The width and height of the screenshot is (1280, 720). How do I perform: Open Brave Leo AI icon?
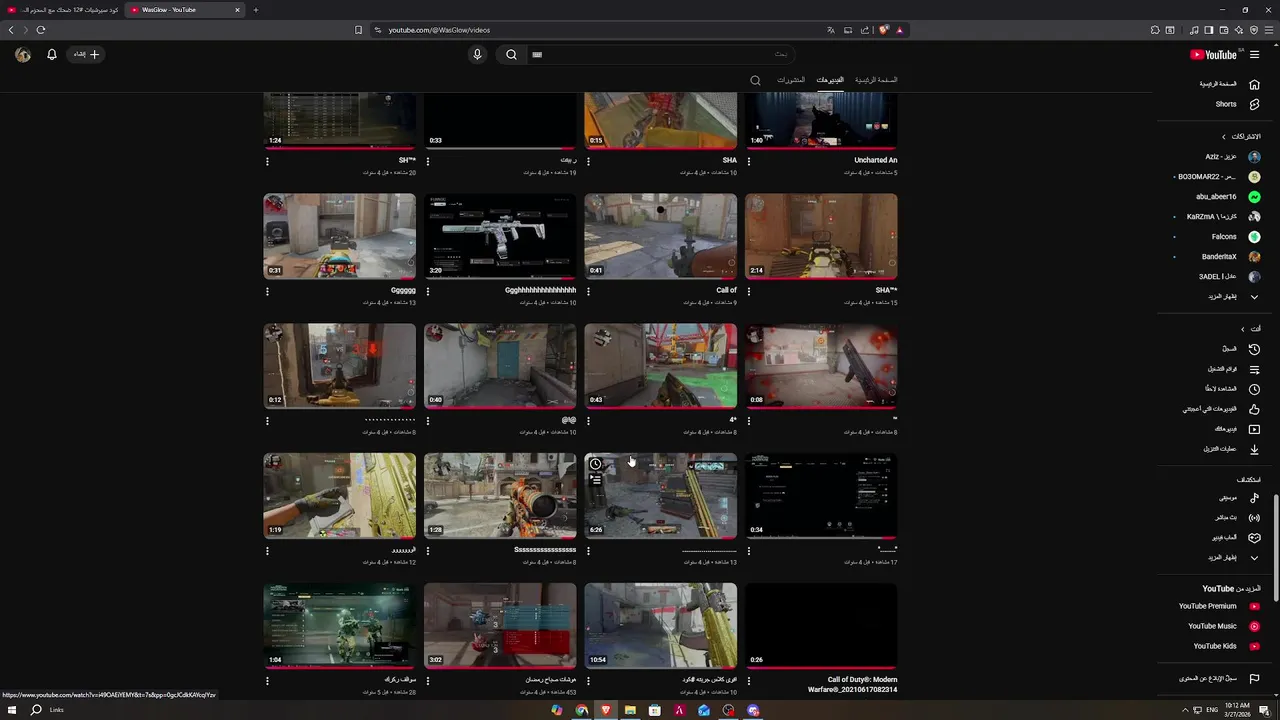(x=1238, y=30)
